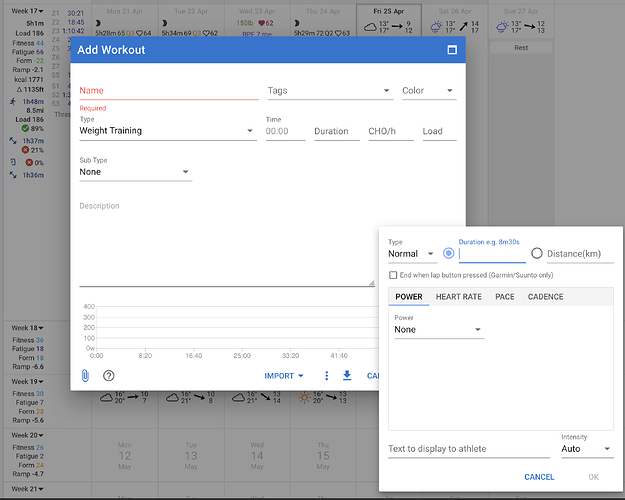
Task: Select the Distance(km) radio button
Action: pos(537,253)
